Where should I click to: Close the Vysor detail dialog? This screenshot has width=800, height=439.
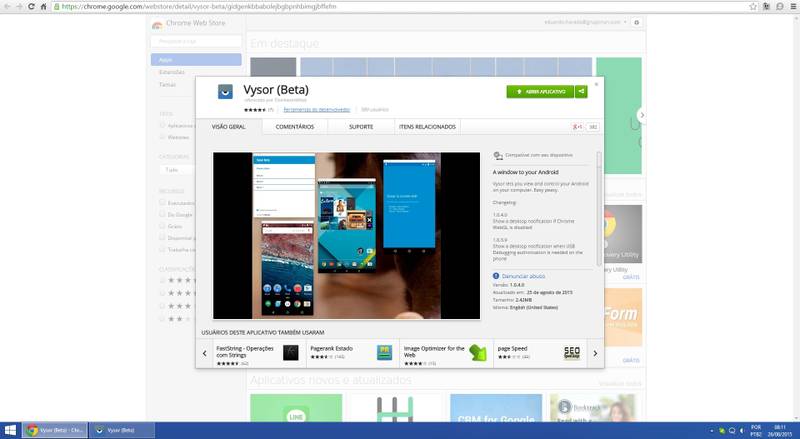tap(596, 84)
